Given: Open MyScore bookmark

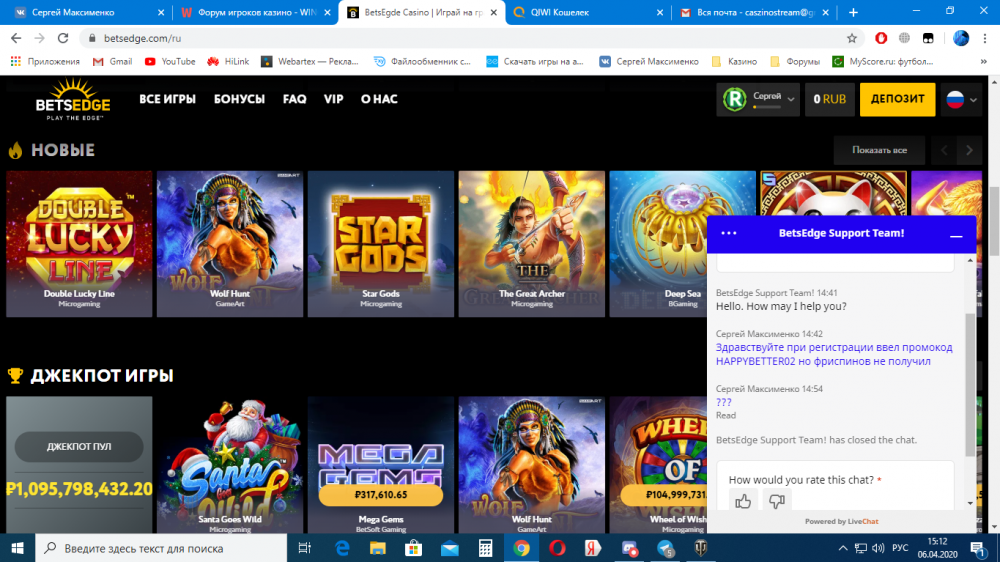Looking at the screenshot, I should point(883,62).
